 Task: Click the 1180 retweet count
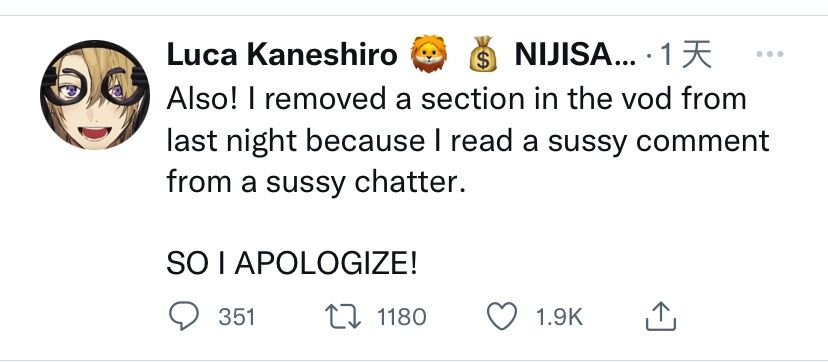(x=402, y=317)
